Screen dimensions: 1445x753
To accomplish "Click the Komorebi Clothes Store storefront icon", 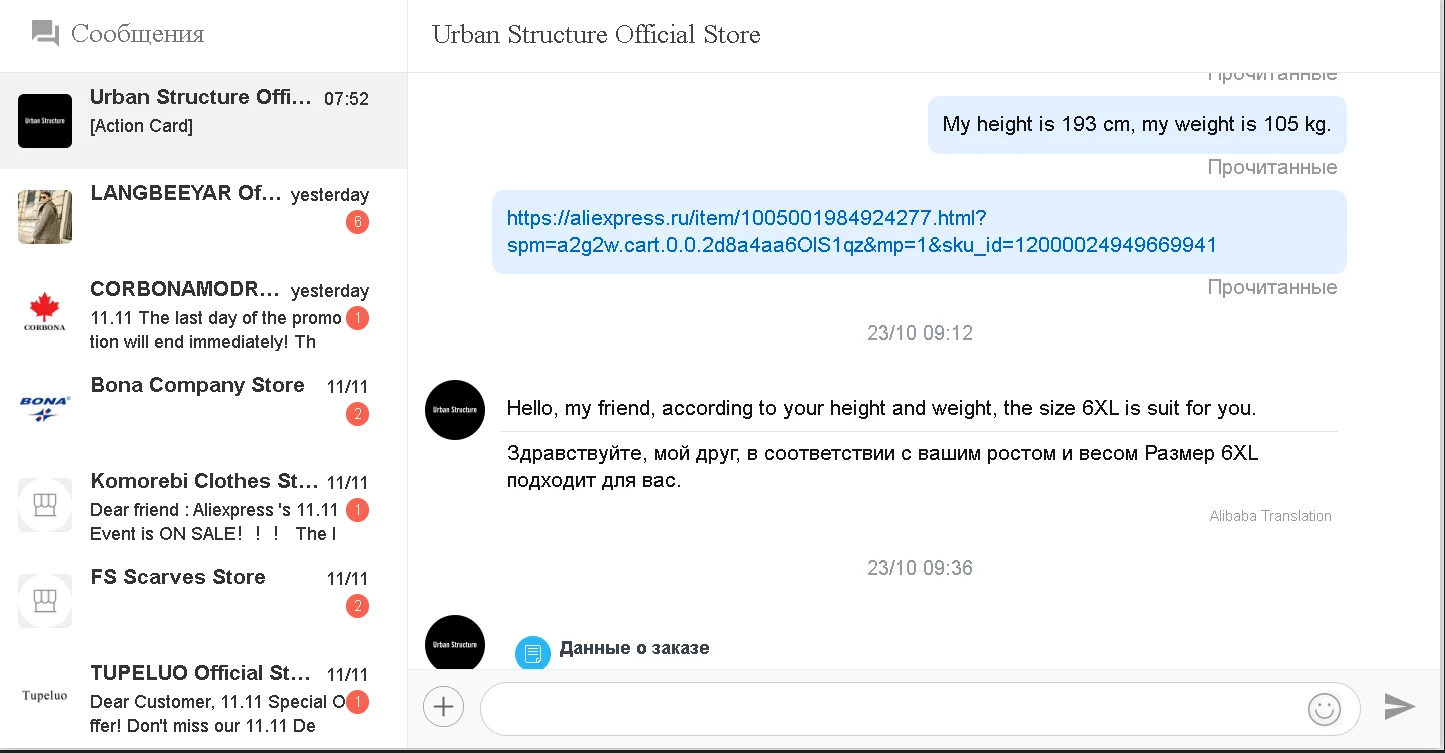I will [45, 505].
